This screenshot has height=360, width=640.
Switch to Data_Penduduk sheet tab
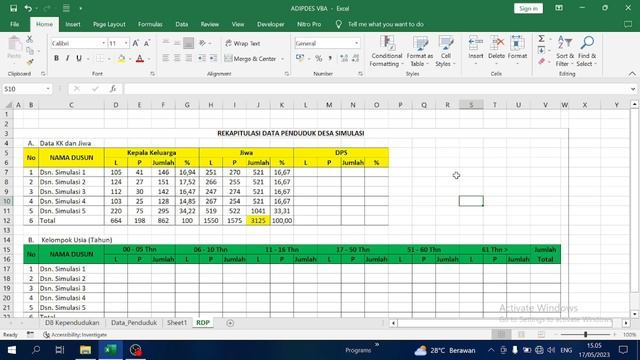coord(134,322)
